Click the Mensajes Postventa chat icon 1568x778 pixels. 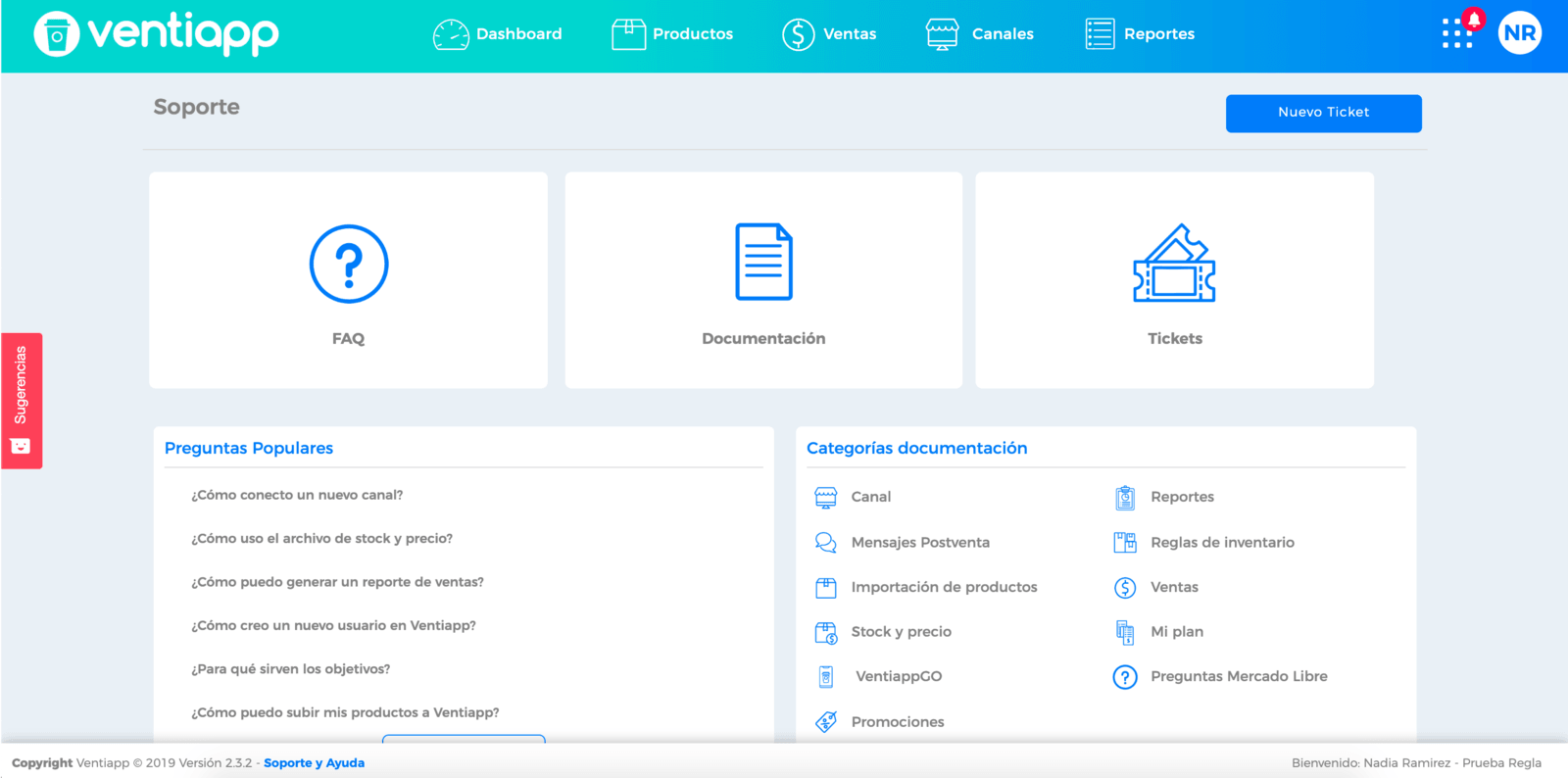click(x=826, y=543)
